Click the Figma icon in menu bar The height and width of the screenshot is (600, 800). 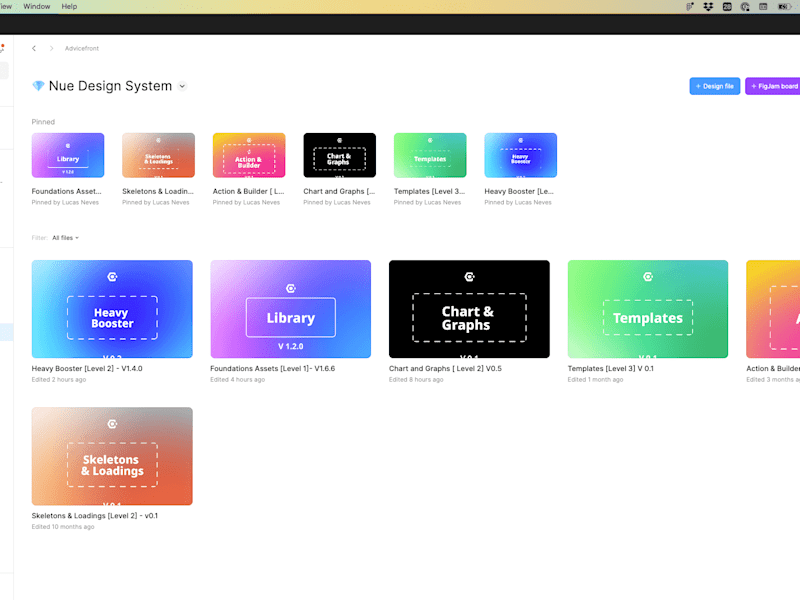[x=690, y=7]
